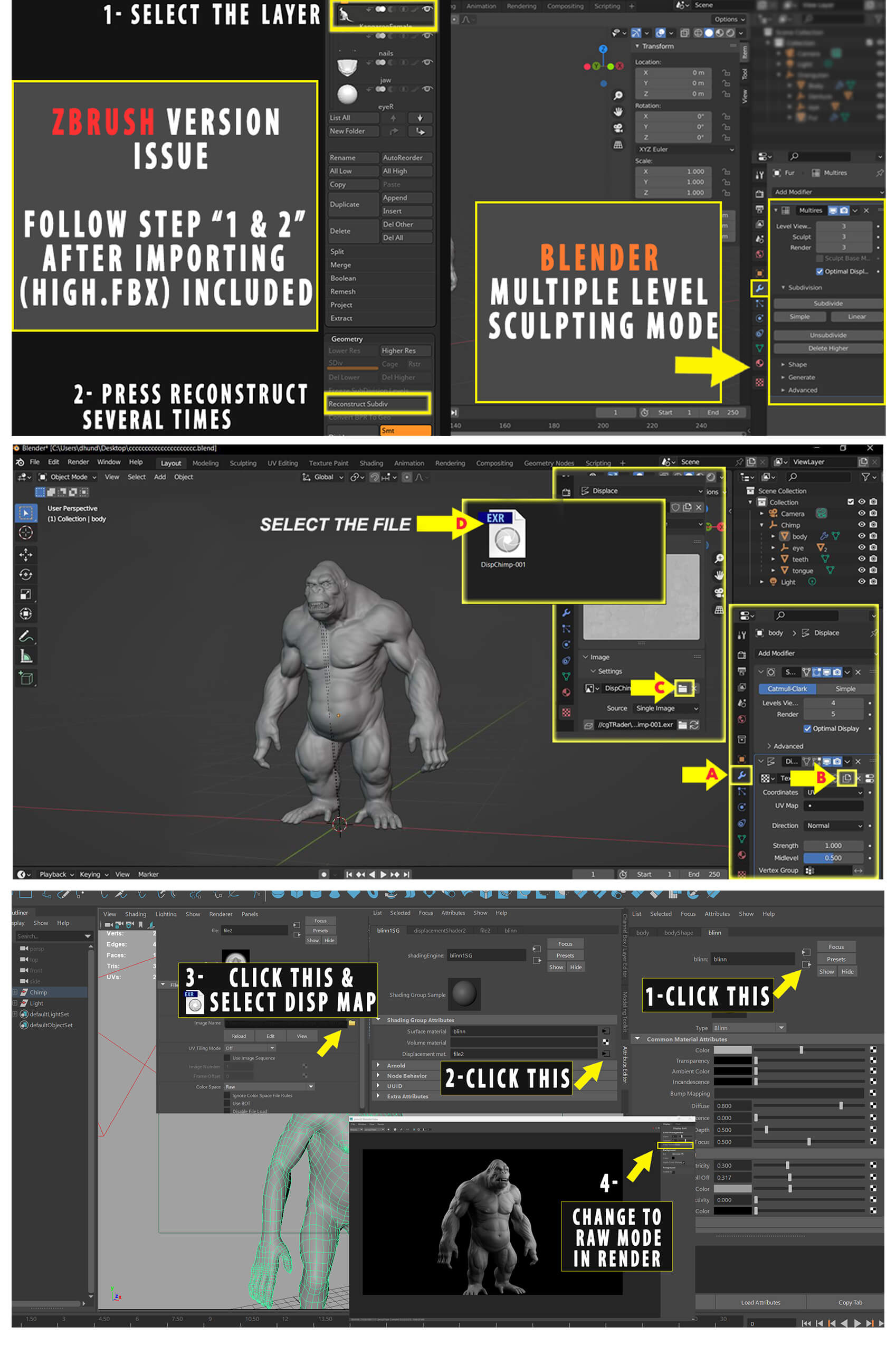
Task: Open the Source Single Image dropdown
Action: click(666, 708)
